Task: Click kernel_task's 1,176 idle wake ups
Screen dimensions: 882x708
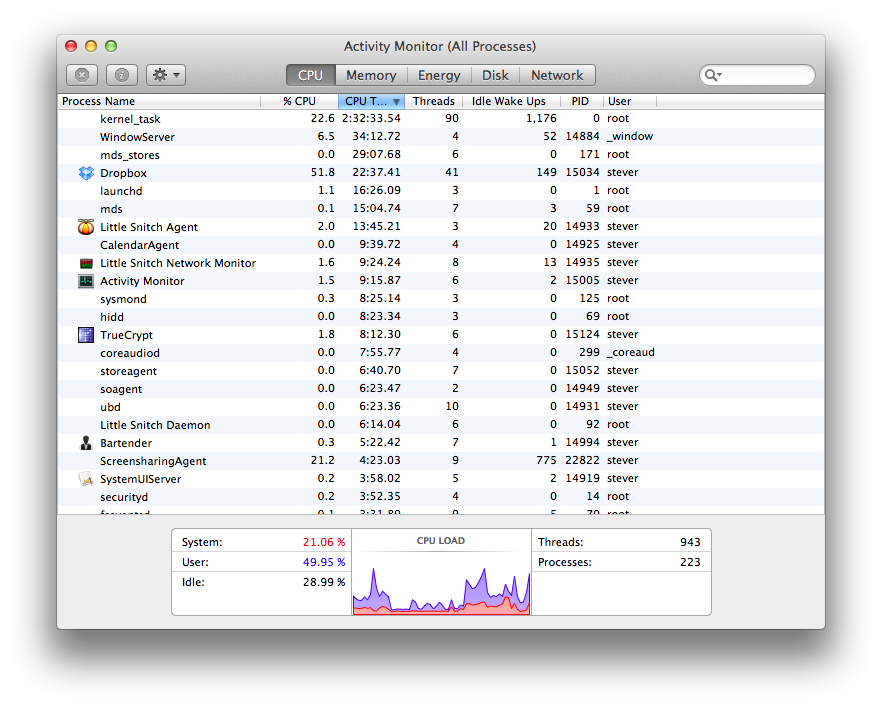Action: point(541,118)
